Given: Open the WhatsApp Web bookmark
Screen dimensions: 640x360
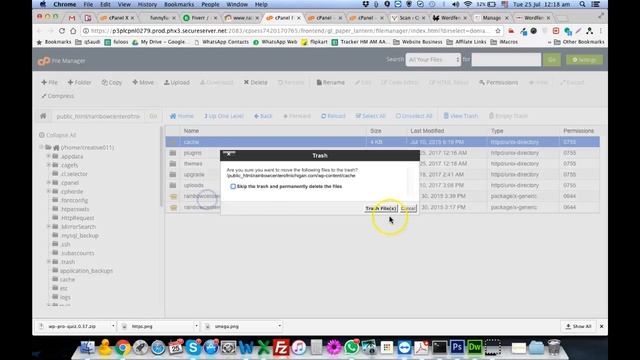Looking at the screenshot, I should pos(275,42).
